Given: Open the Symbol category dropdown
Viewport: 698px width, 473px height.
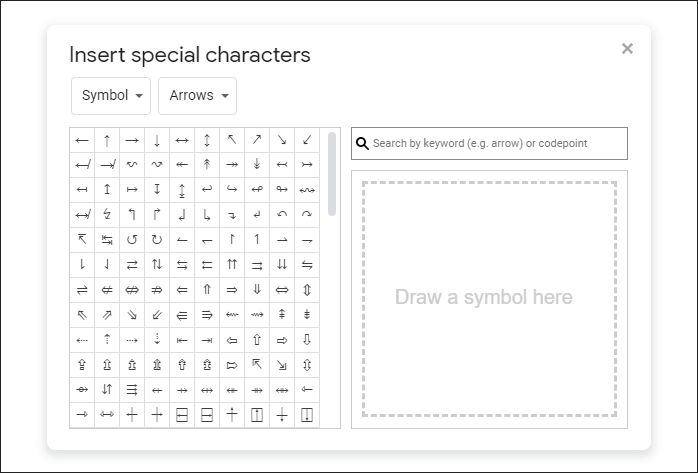Looking at the screenshot, I should coord(111,96).
